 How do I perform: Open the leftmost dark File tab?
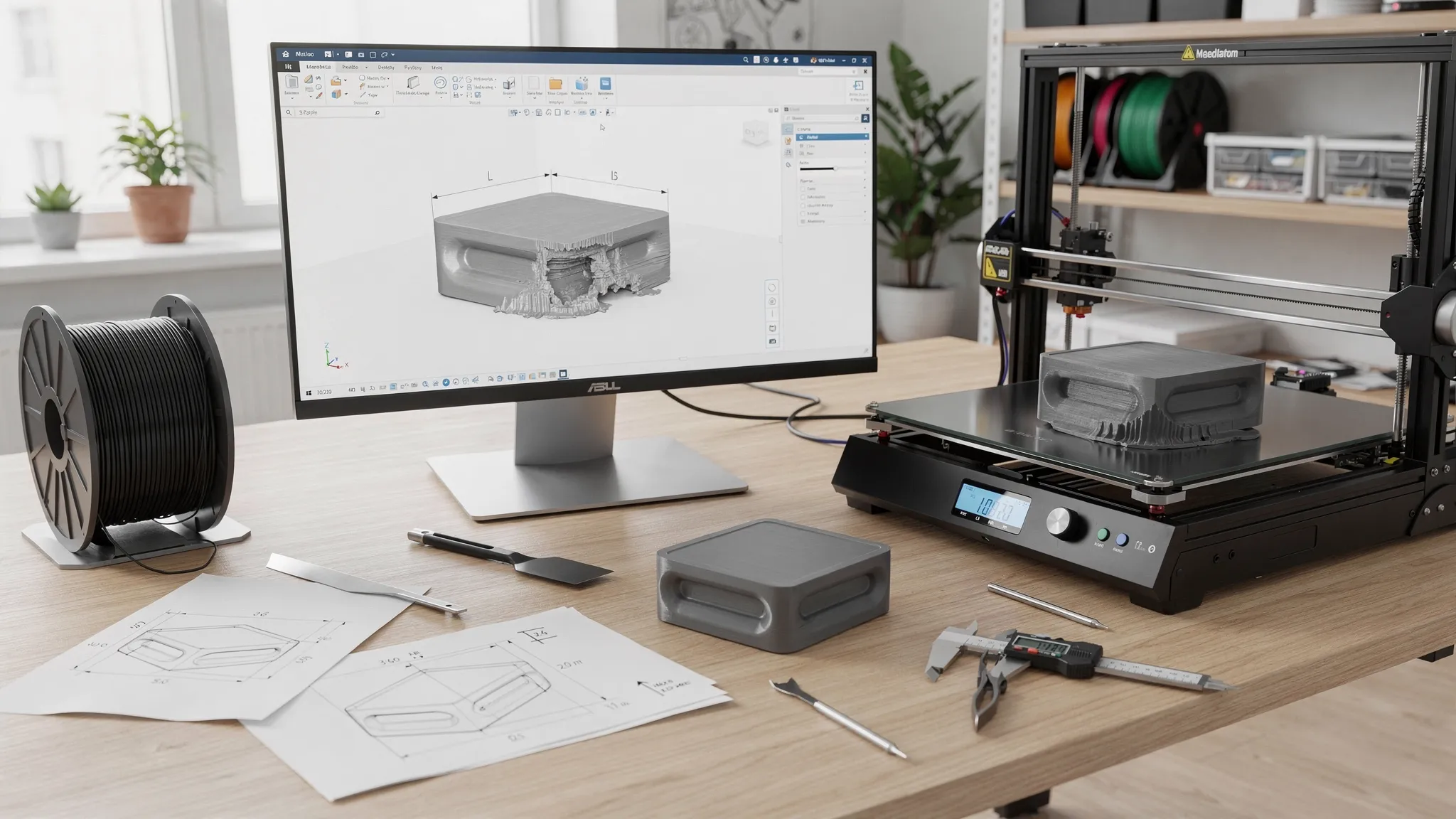(288, 65)
